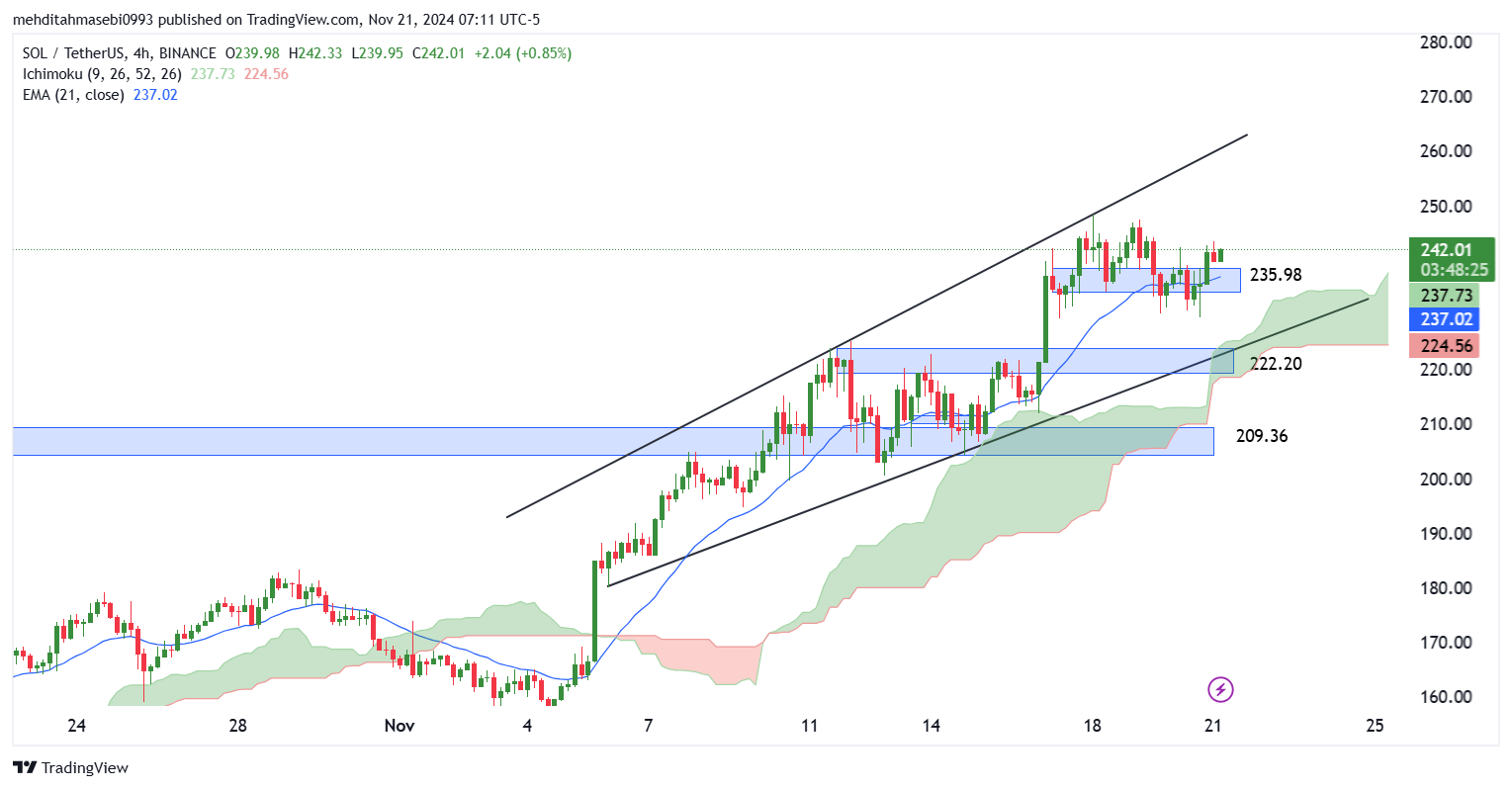Click the high price value H242.33
Viewport: 1512px width, 789px height.
(315, 53)
